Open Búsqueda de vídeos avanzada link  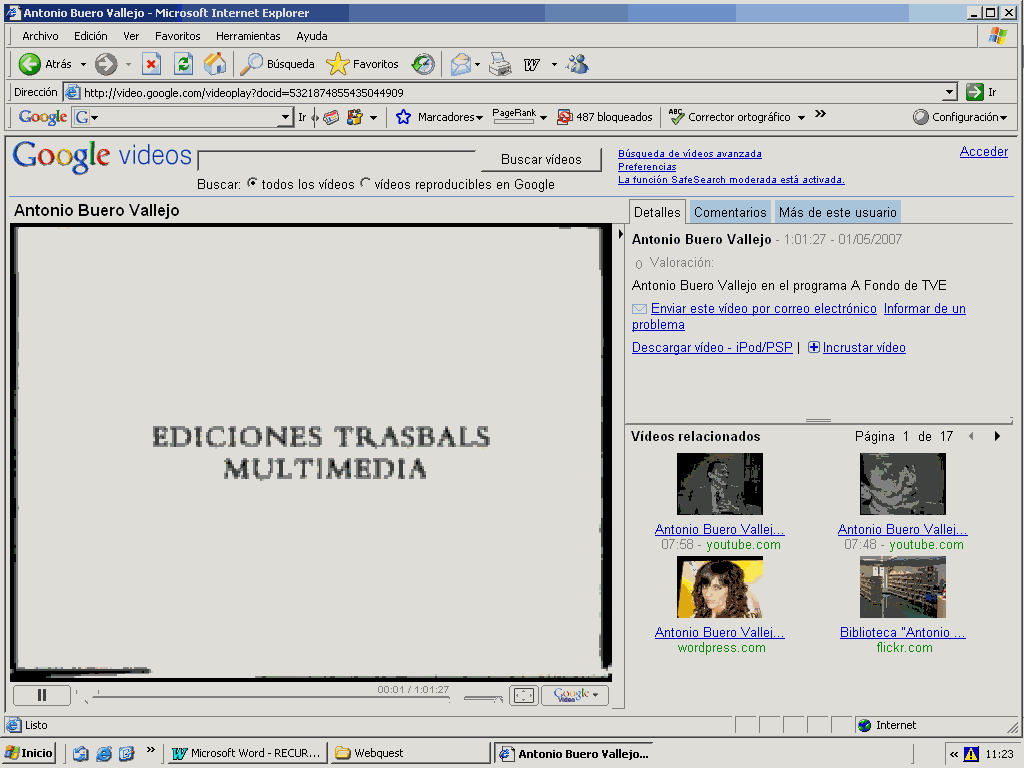tap(690, 153)
